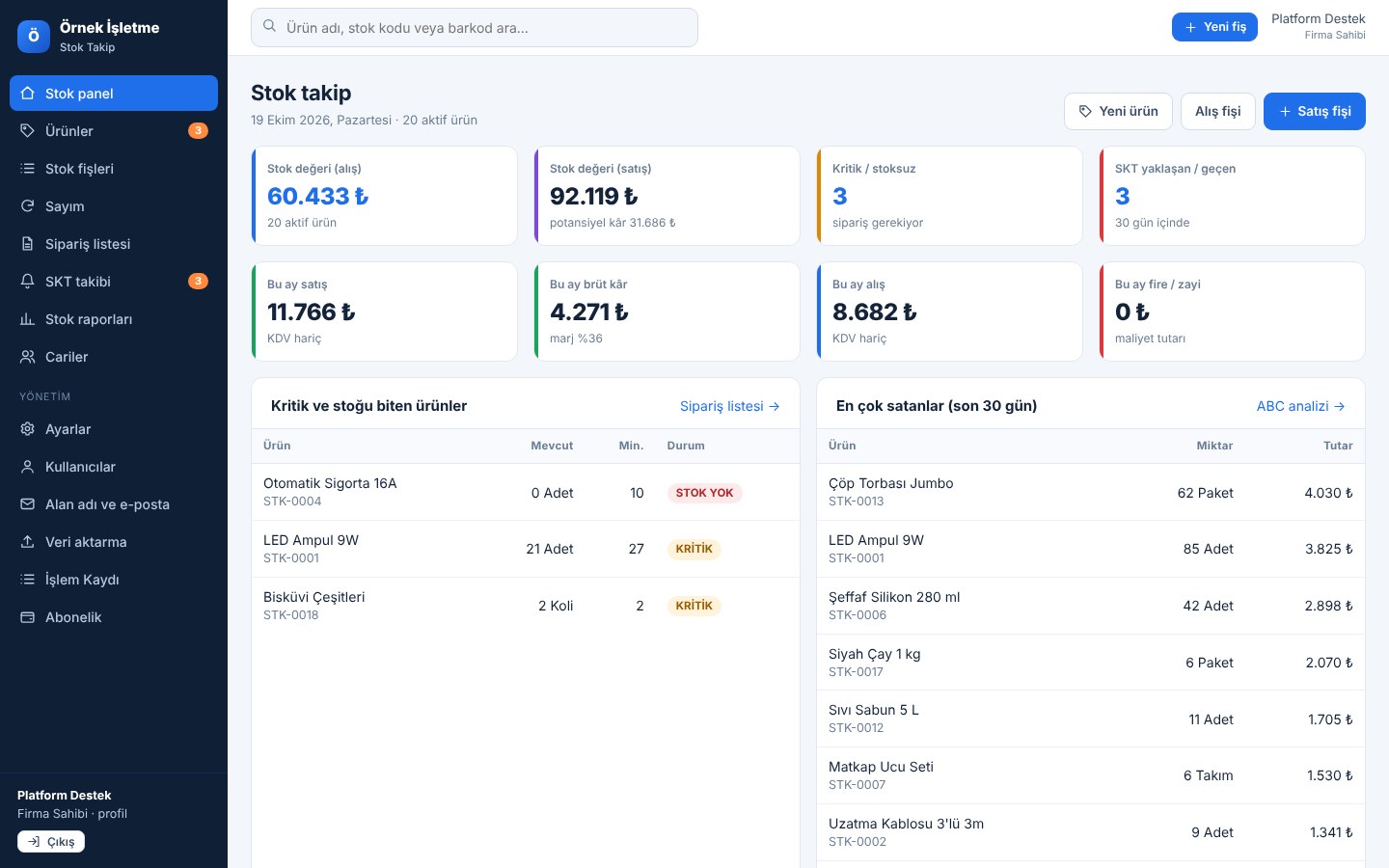Open the ABC analizi link
This screenshot has width=1389, height=868.
click(x=1301, y=406)
